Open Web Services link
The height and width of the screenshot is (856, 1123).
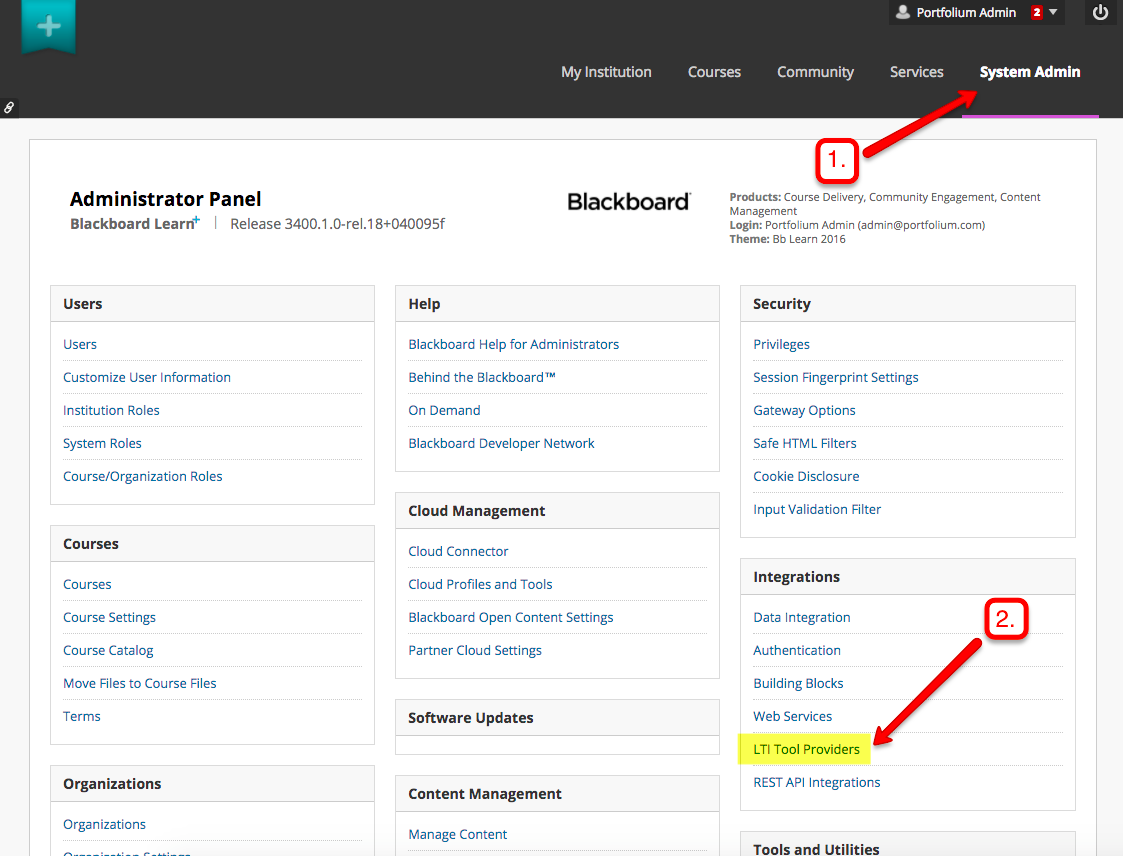pyautogui.click(x=793, y=716)
